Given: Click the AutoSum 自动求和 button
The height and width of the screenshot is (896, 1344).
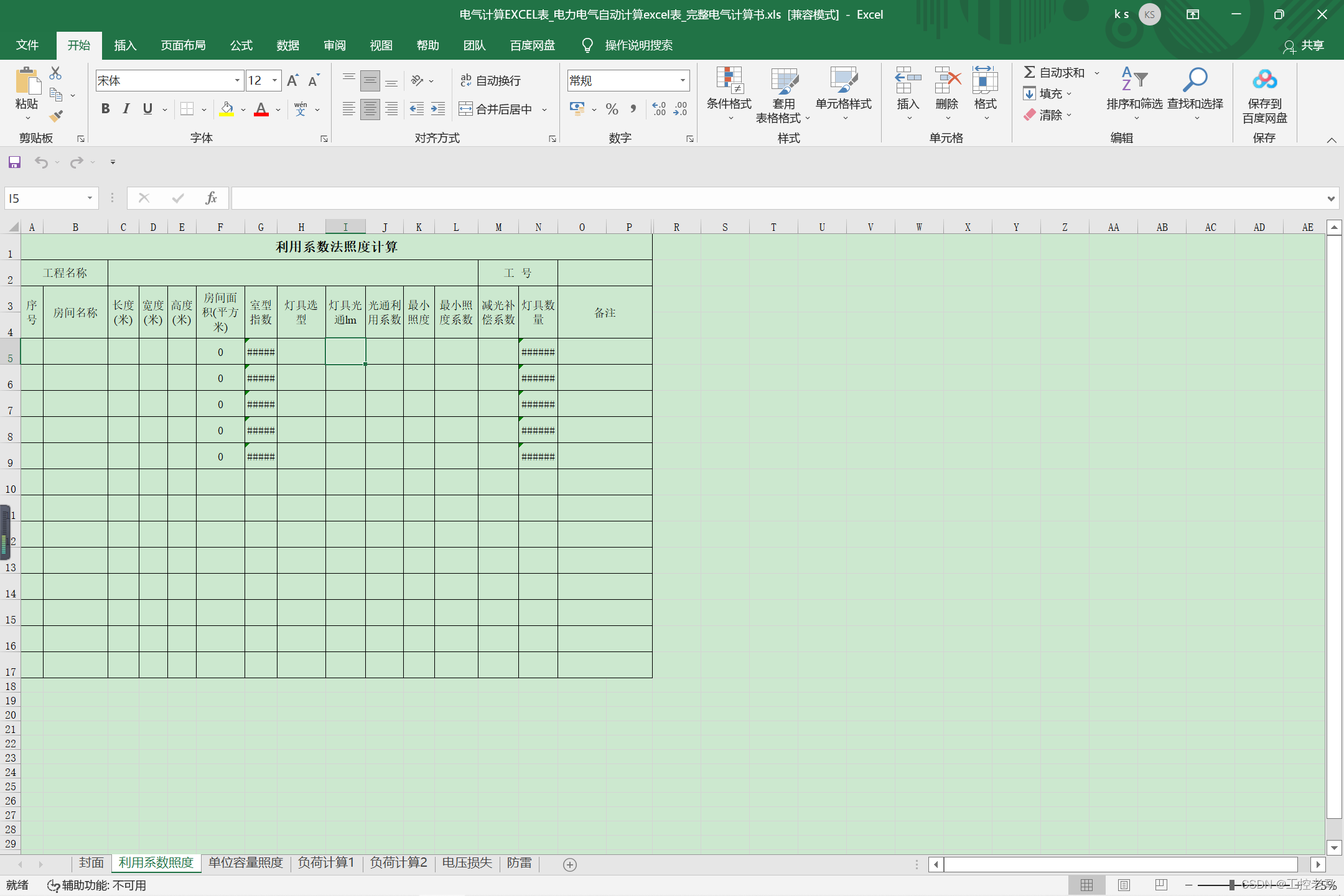Looking at the screenshot, I should [x=1054, y=73].
